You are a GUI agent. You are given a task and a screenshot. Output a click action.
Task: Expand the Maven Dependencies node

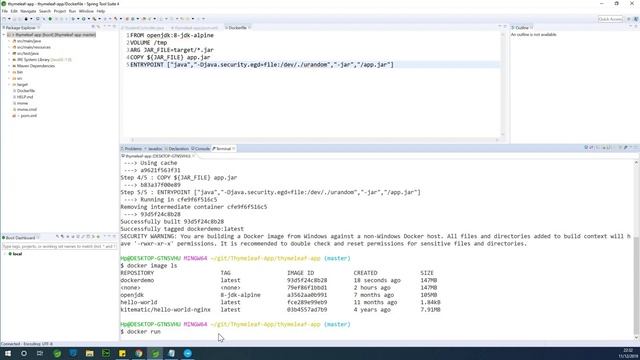(9, 66)
